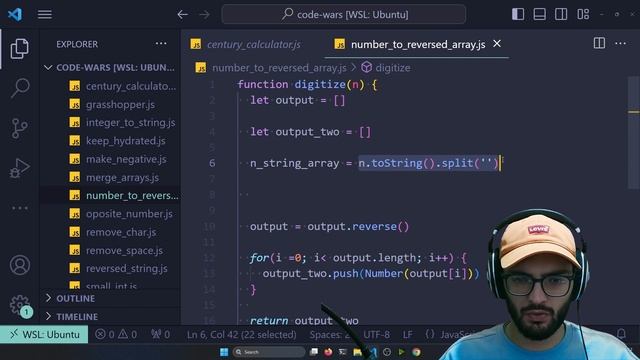Open Chrome from the taskbar
Viewport: 640px width, 360px height.
tap(416, 352)
